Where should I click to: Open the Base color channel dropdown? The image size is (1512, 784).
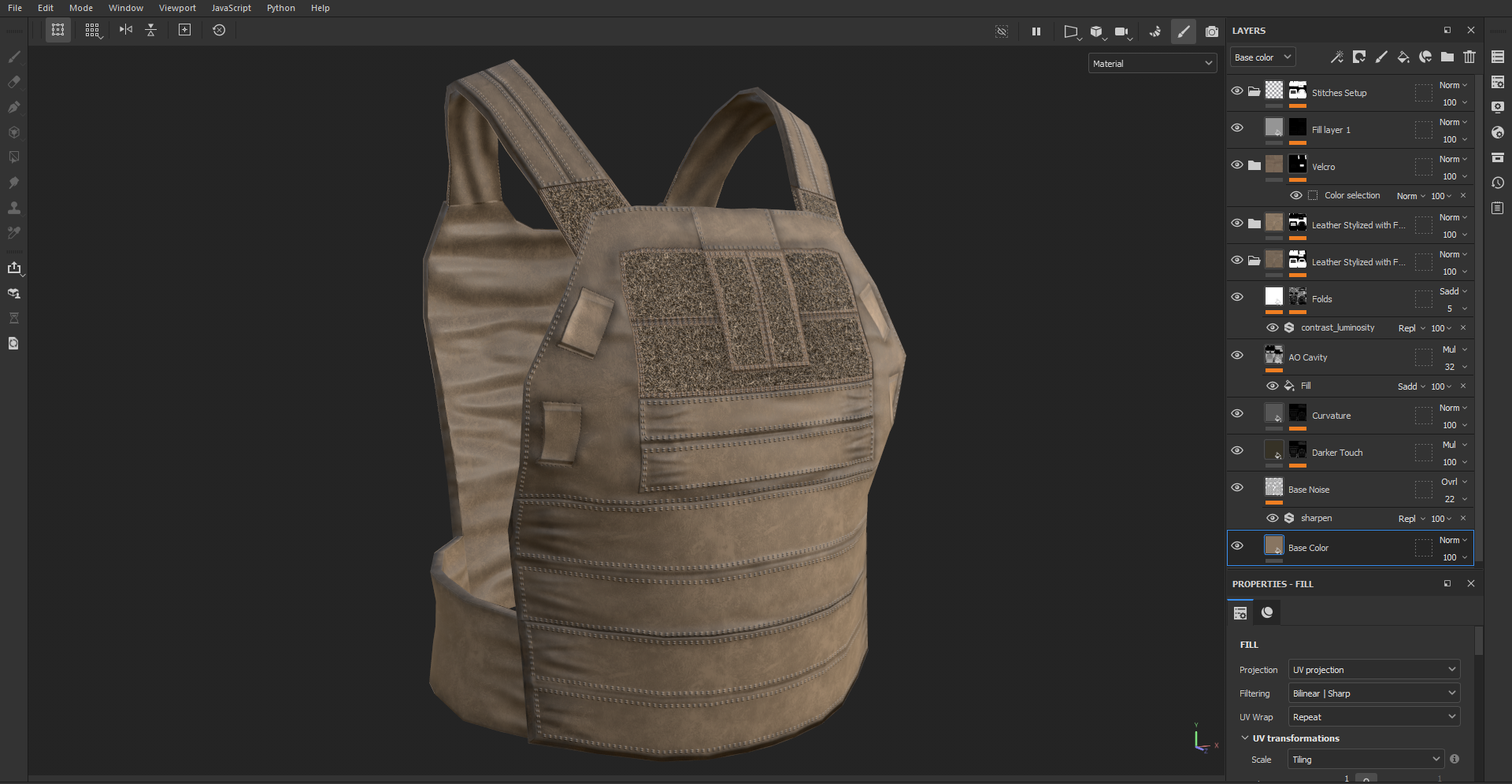point(1262,57)
